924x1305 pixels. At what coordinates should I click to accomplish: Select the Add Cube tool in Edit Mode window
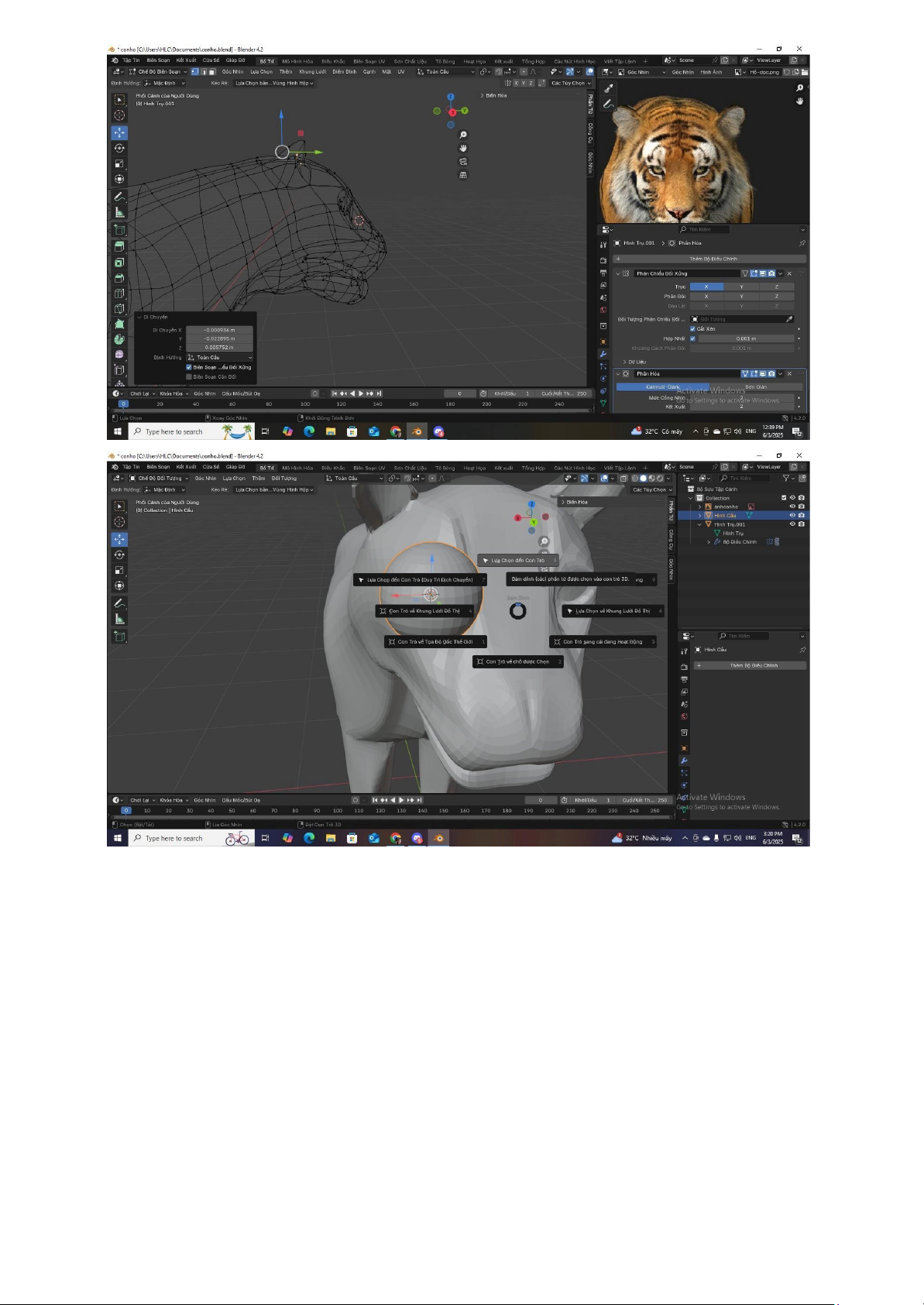(119, 229)
